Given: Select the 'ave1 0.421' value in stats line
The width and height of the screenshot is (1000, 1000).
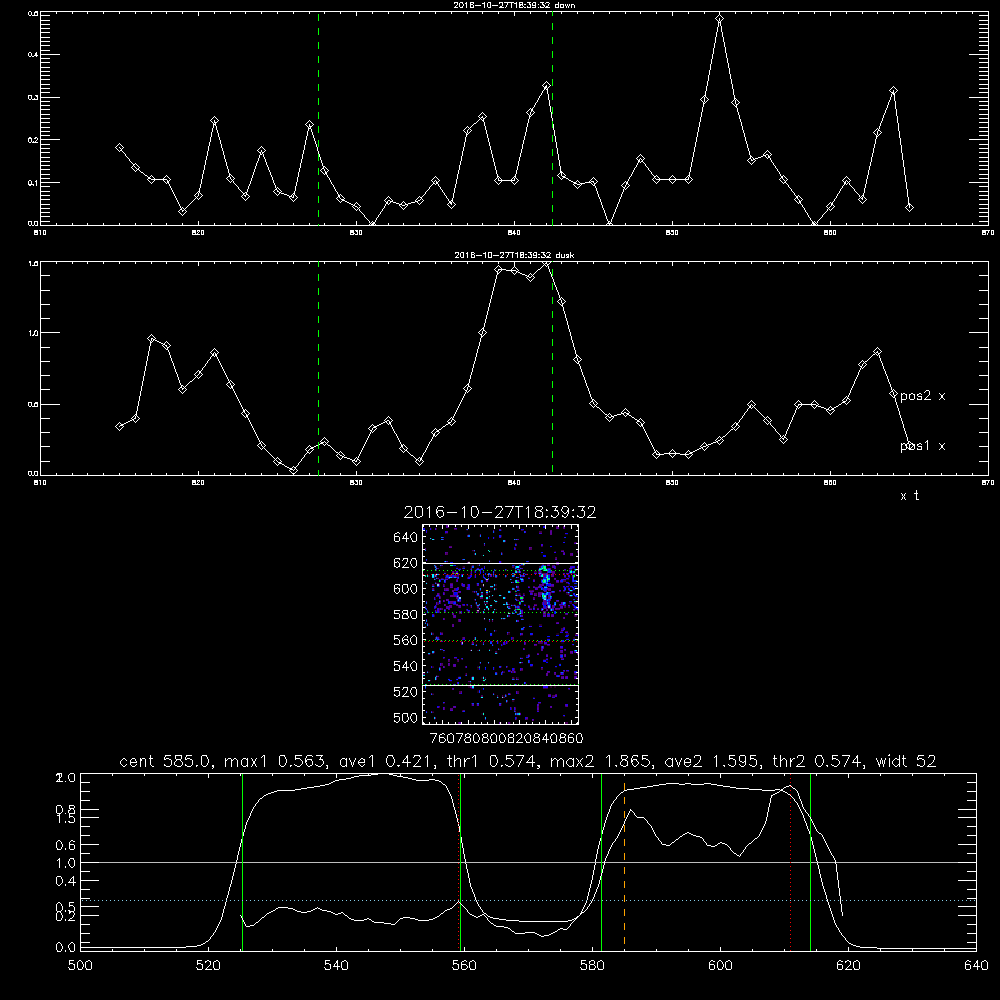Looking at the screenshot, I should coord(389,761).
